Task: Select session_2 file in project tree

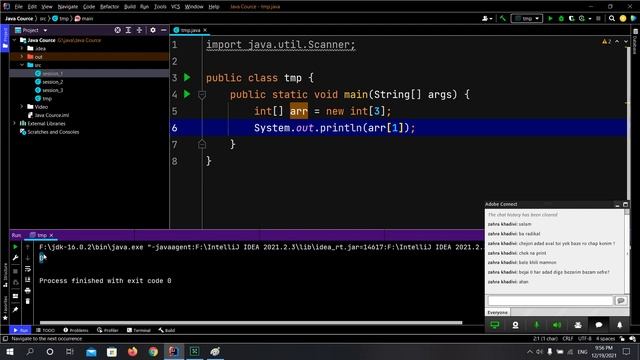Action: pyautogui.click(x=52, y=82)
